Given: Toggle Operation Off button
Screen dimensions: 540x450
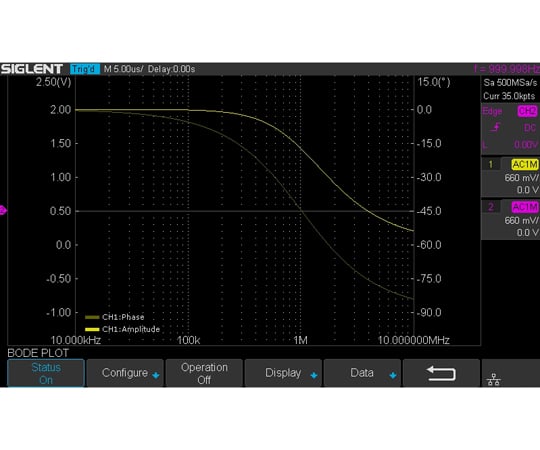Looking at the screenshot, I should tap(204, 373).
